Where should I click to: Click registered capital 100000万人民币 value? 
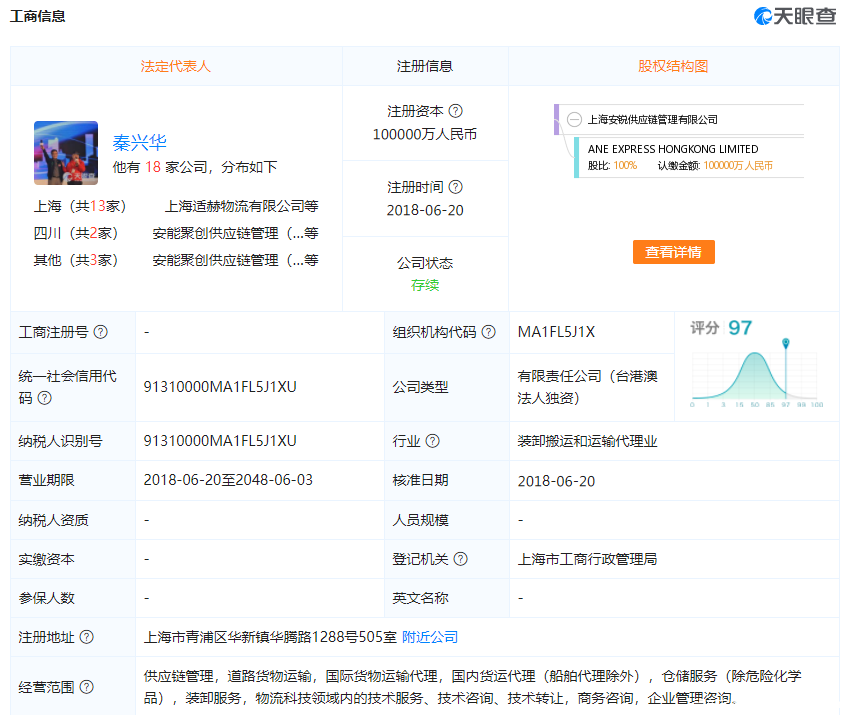tap(425, 134)
